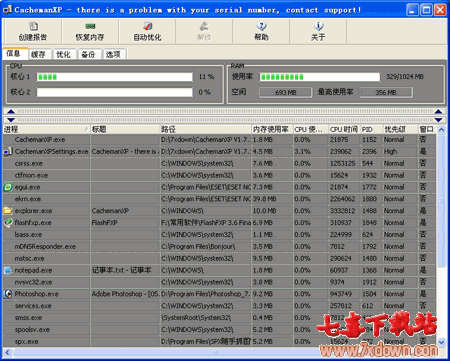The height and width of the screenshot is (361, 450).
Task: Sort by PID column header
Action: tap(371, 129)
